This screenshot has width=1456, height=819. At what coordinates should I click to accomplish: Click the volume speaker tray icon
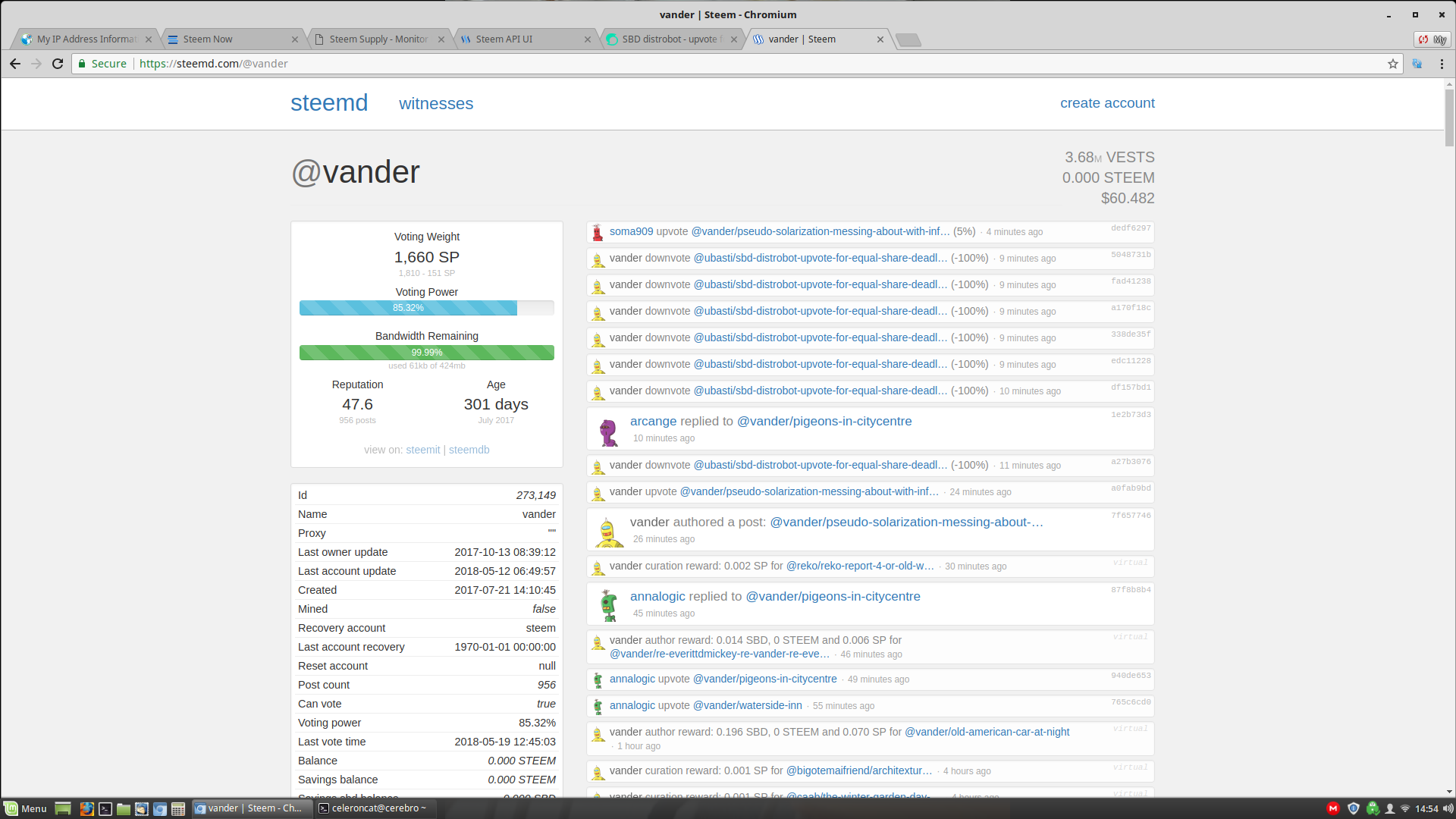[x=1448, y=808]
